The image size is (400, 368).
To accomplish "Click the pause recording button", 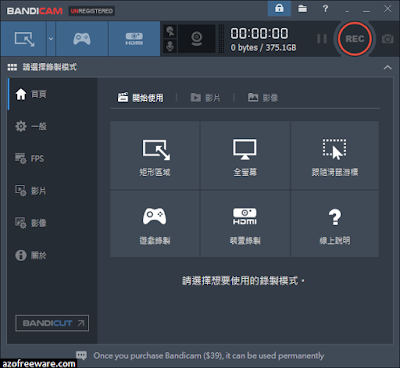I will (322, 39).
